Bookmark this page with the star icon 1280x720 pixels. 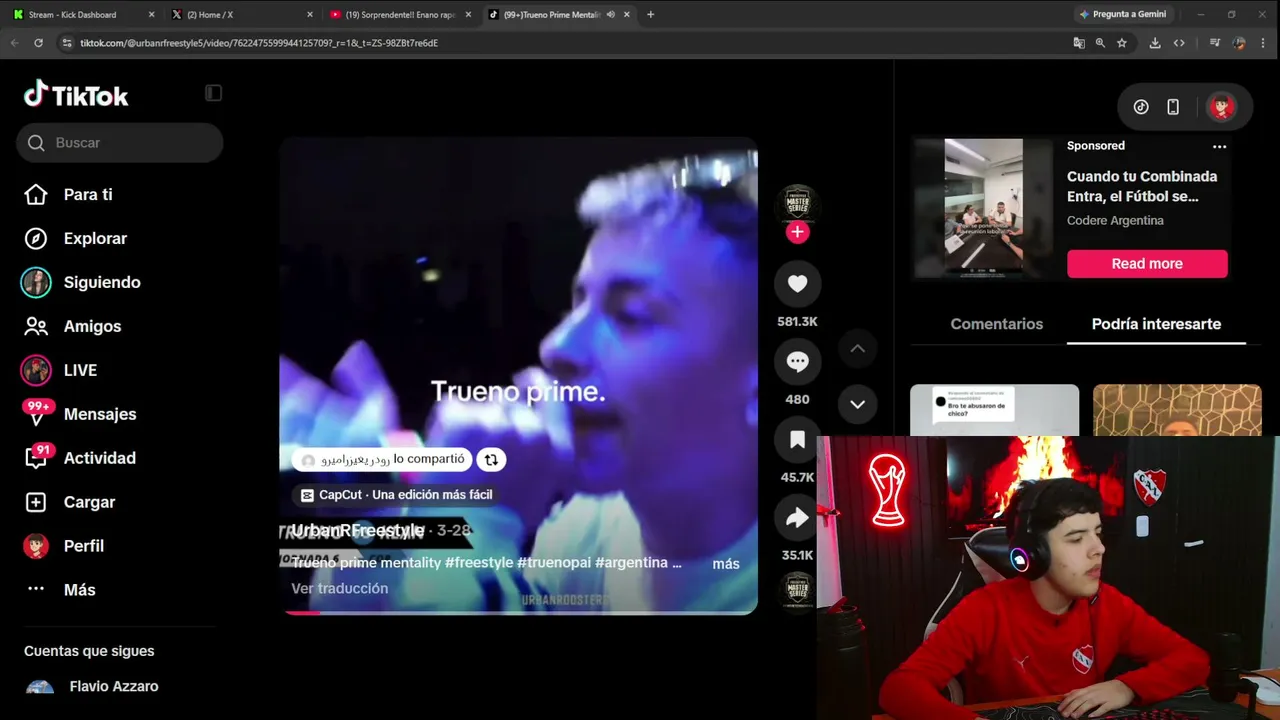tap(1122, 43)
